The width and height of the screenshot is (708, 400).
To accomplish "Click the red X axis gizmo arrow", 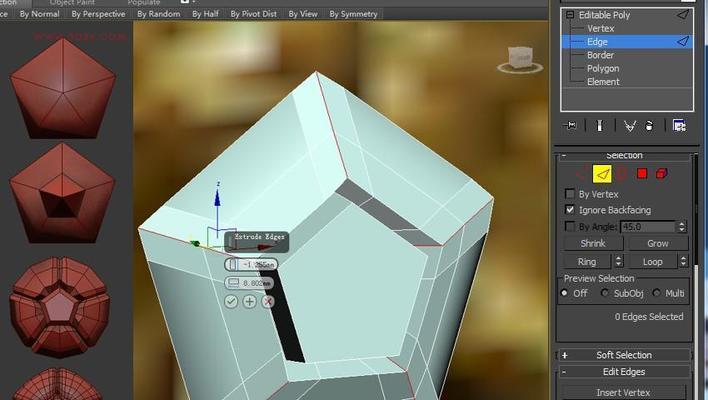I will pos(265,247).
